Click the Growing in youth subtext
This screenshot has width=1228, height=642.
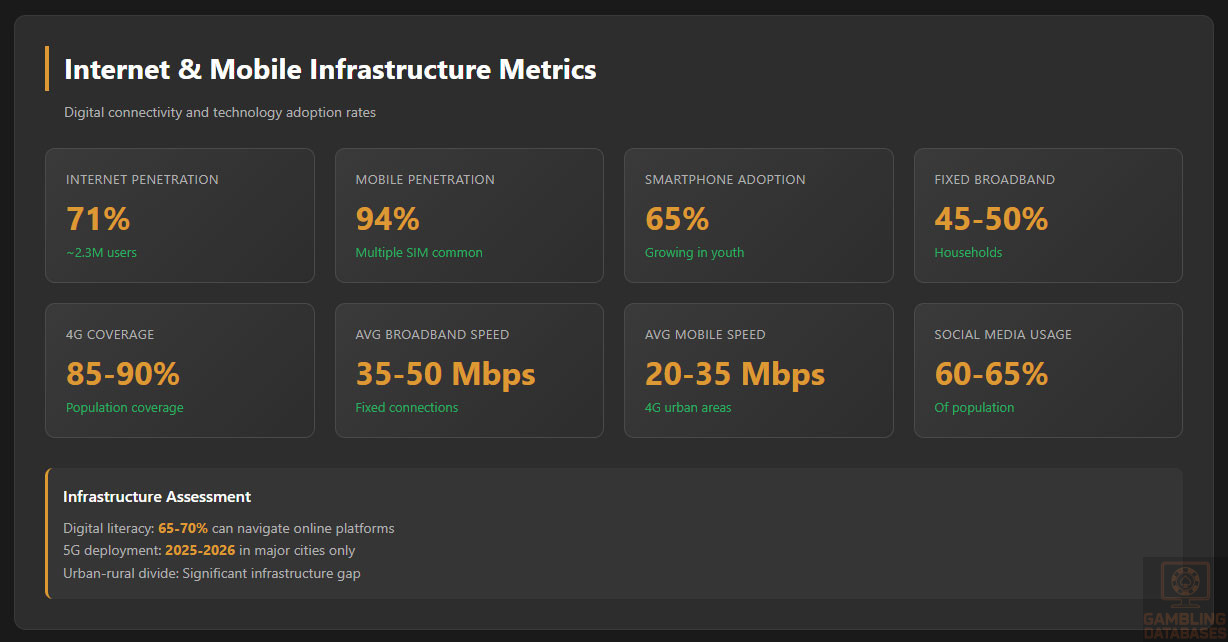(x=695, y=253)
